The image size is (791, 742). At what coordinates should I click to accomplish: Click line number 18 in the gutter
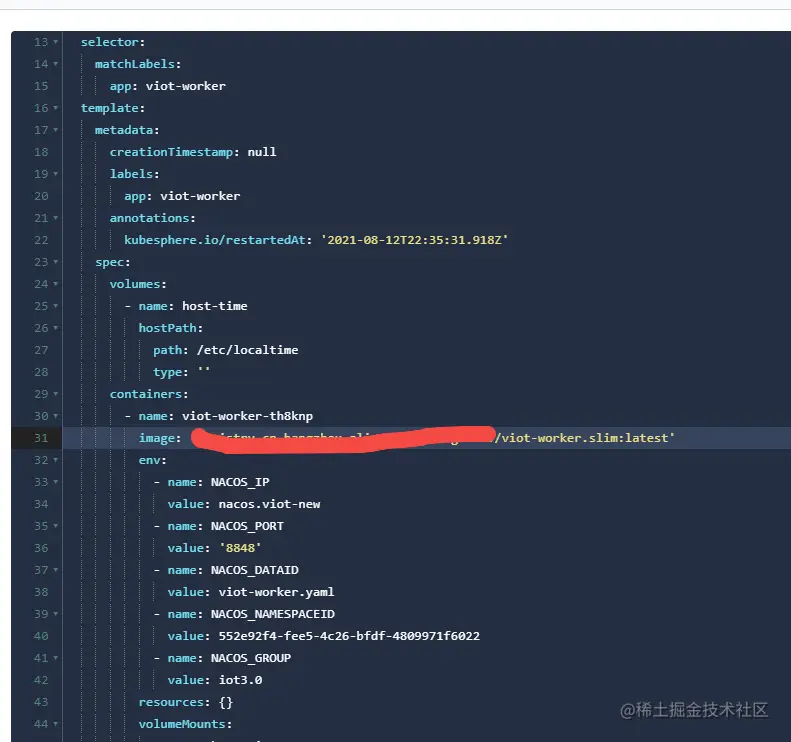pos(41,152)
